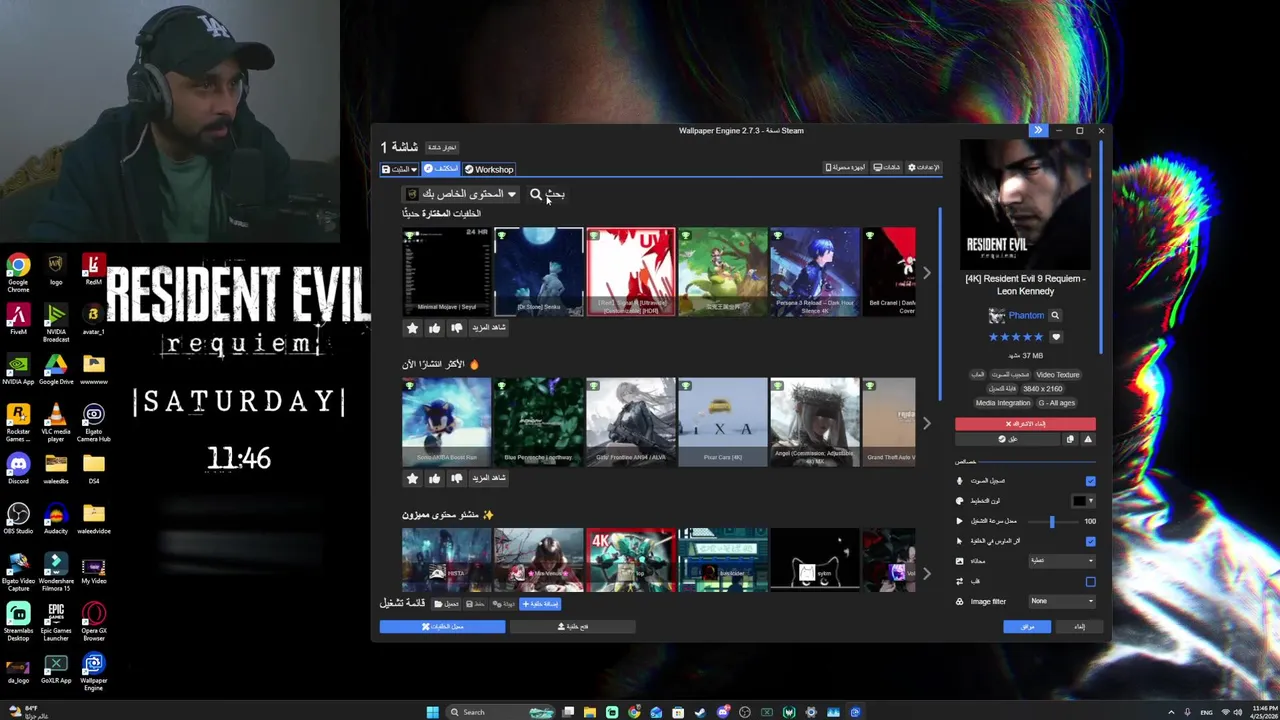The height and width of the screenshot is (720, 1280).
Task: Click the Media Integration tag
Action: pyautogui.click(x=1002, y=403)
